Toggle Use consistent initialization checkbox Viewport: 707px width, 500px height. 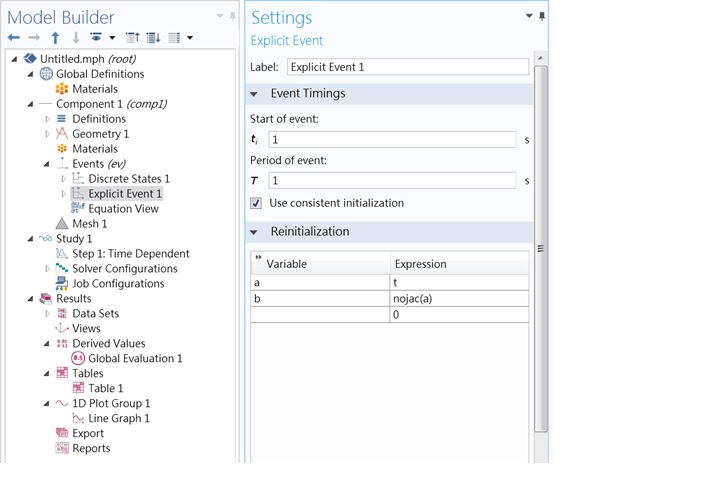[256, 203]
